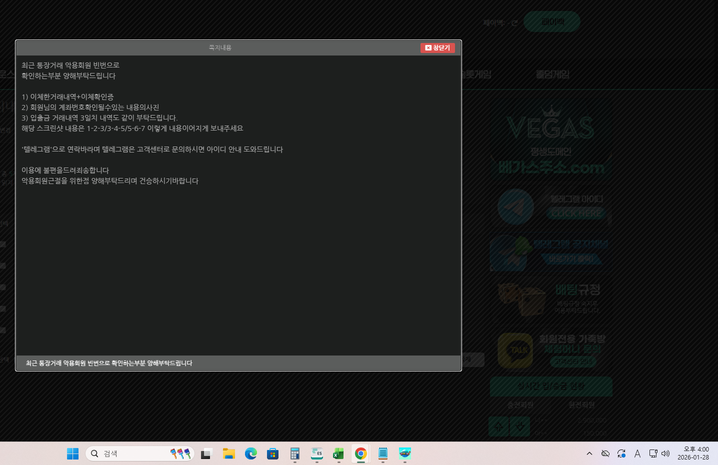718x465 pixels.
Task: Click the VEGAS banner logo
Action: [550, 140]
